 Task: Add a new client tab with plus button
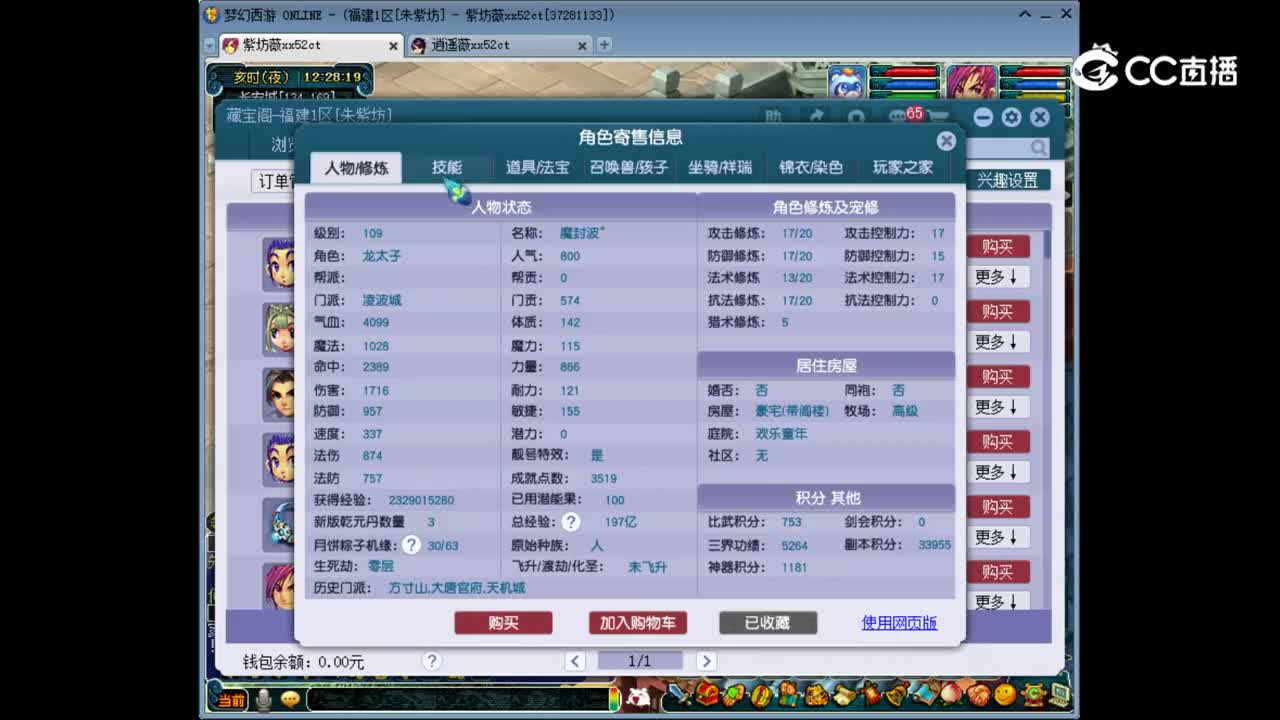coord(604,45)
